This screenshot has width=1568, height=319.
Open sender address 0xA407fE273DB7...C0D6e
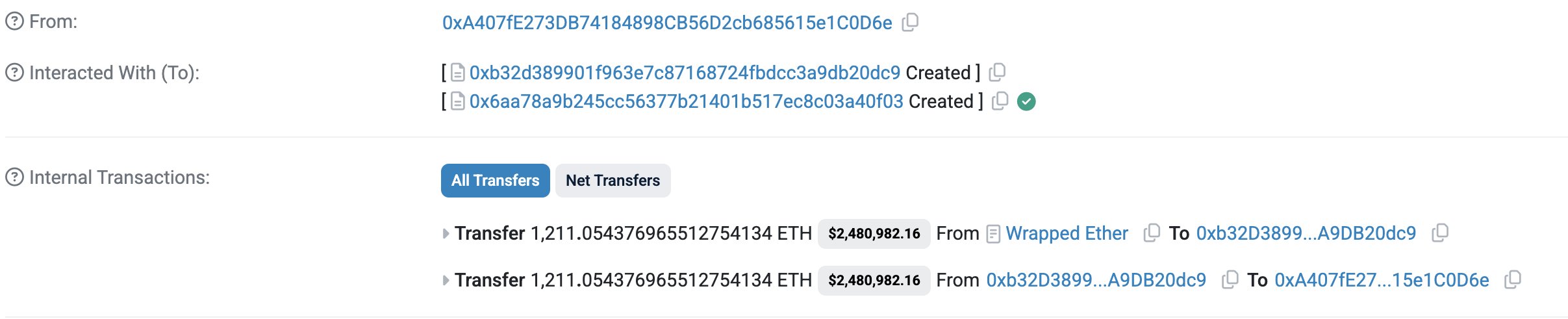(x=667, y=23)
